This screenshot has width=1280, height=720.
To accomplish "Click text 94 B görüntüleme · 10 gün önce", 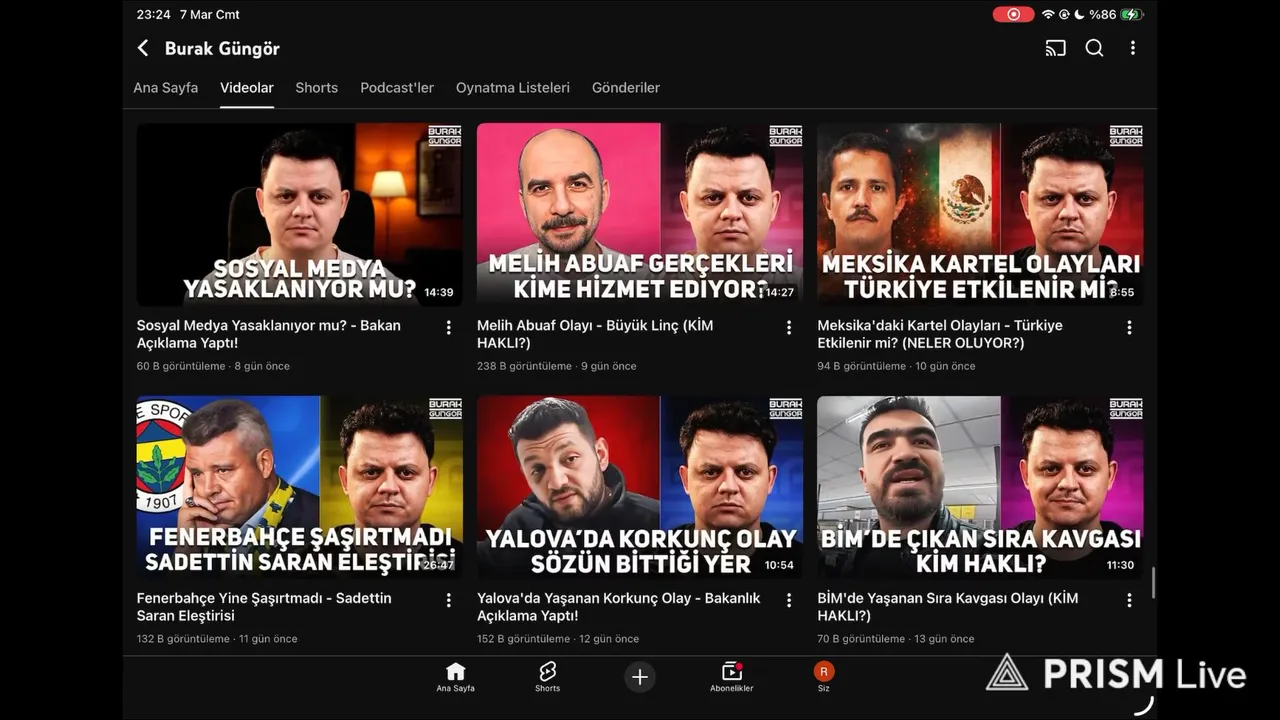I will pyautogui.click(x=896, y=366).
